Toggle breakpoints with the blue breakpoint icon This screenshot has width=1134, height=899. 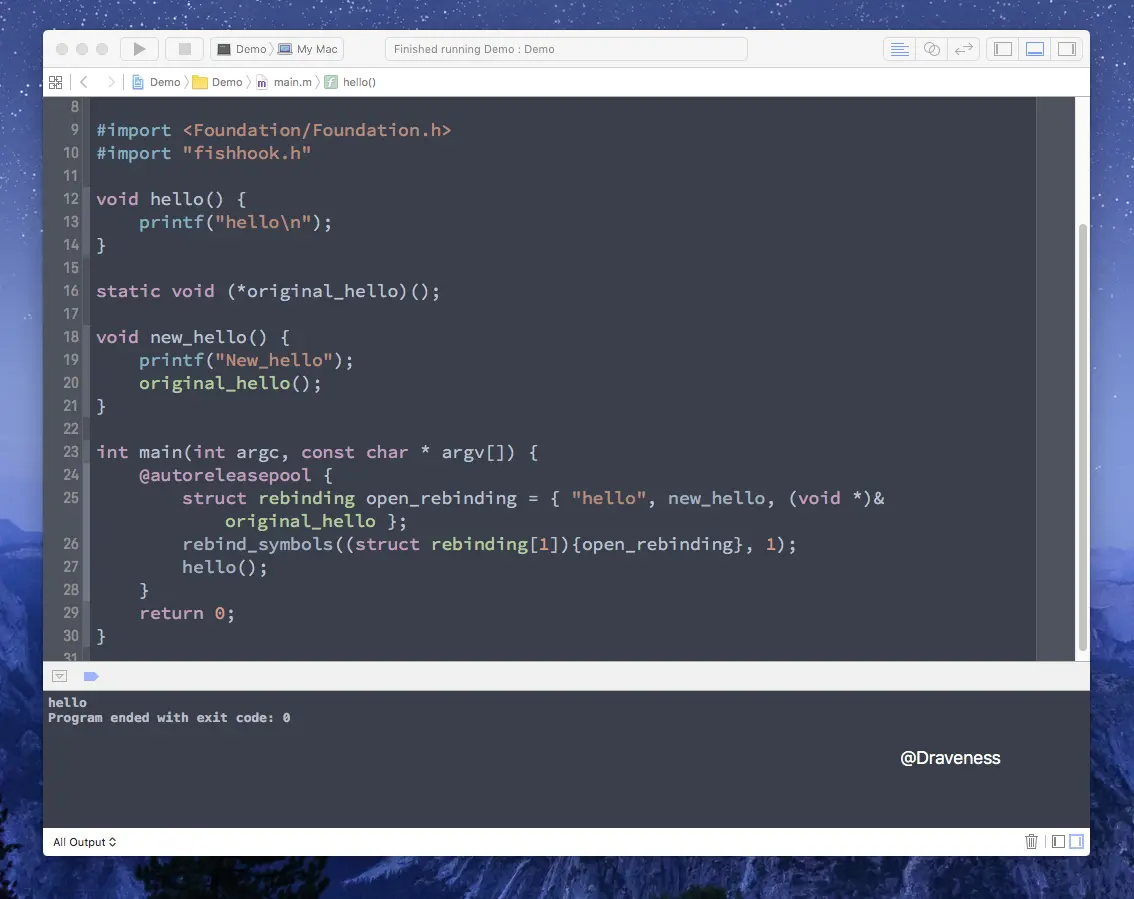[x=91, y=676]
